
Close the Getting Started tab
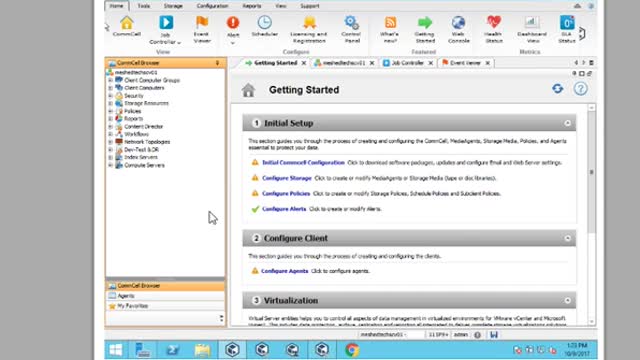pos(304,63)
